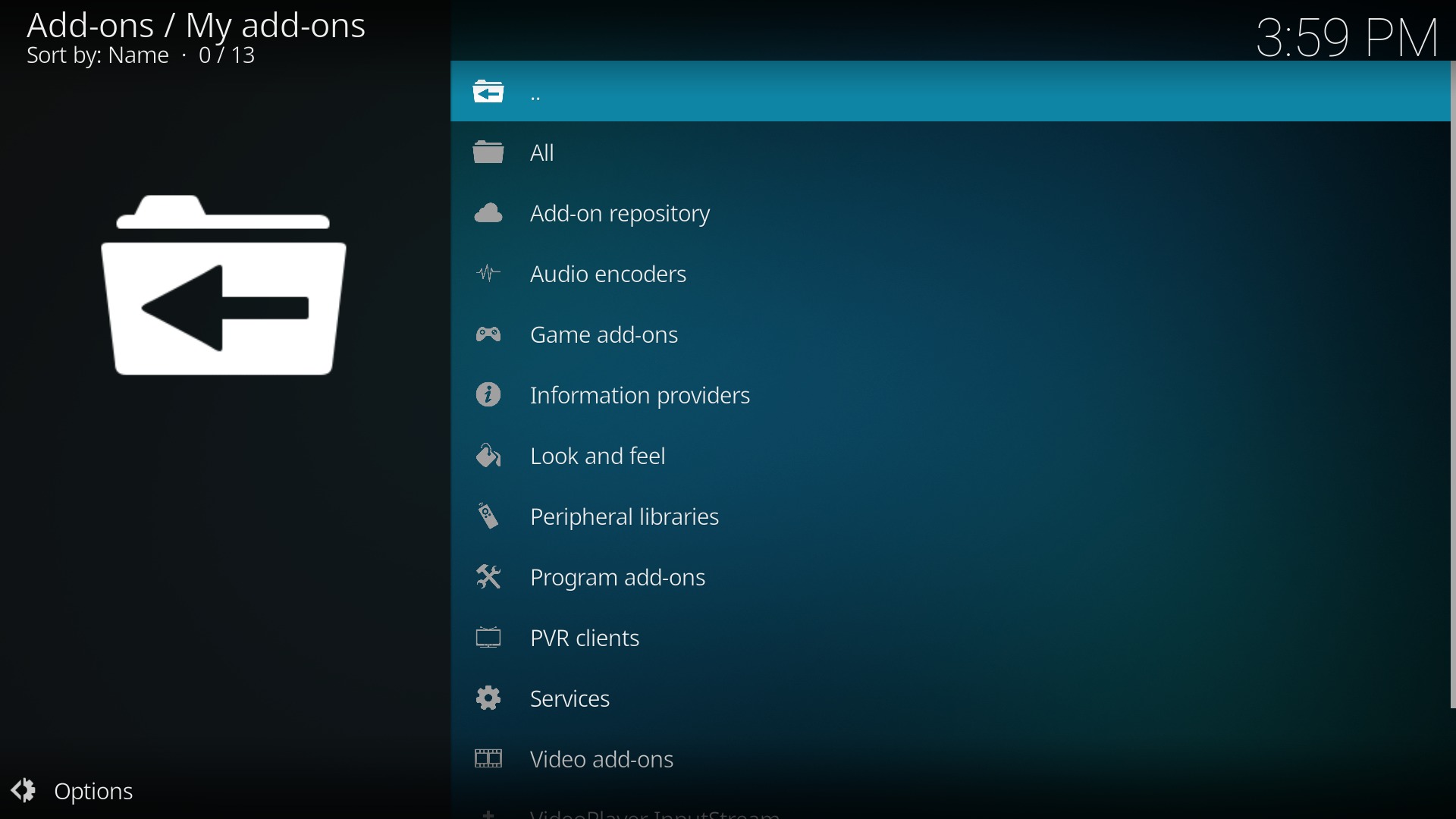The image size is (1456, 819).
Task: Open the Options menu at bottom left
Action: click(74, 792)
